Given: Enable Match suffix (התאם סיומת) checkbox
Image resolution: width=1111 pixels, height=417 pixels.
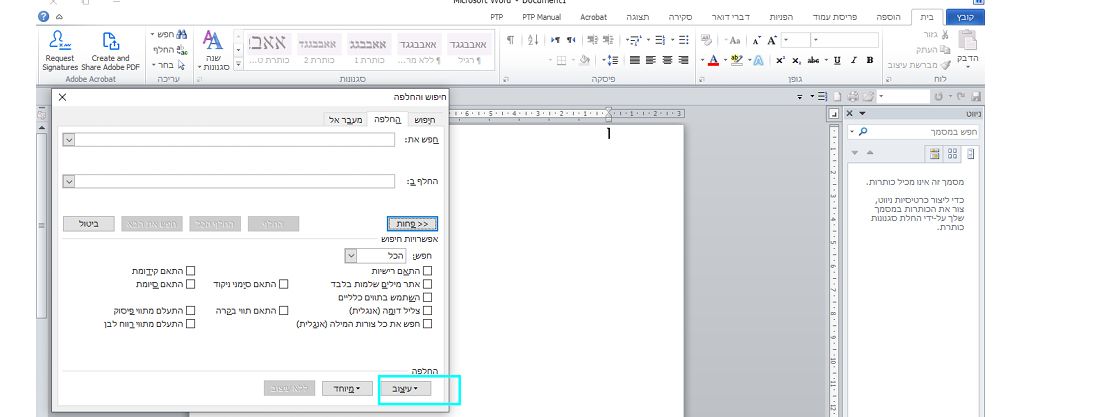Looking at the screenshot, I should 190,284.
